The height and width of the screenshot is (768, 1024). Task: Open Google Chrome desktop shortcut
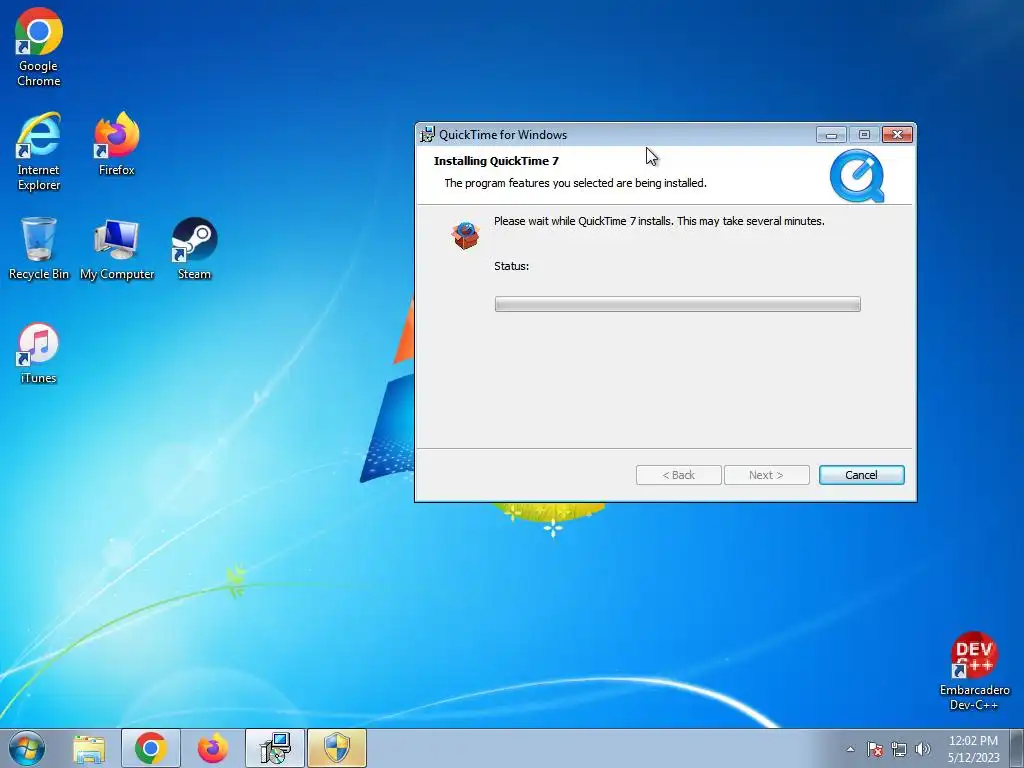(39, 47)
